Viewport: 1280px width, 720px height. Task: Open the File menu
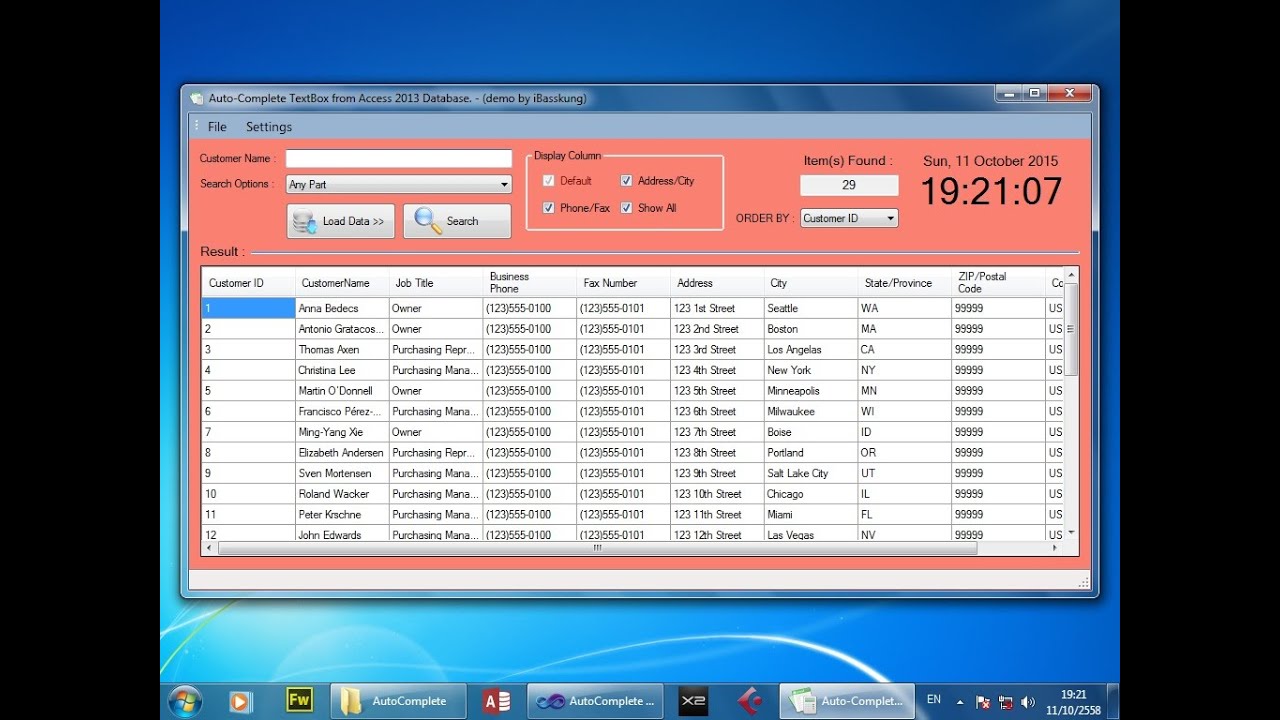point(217,127)
